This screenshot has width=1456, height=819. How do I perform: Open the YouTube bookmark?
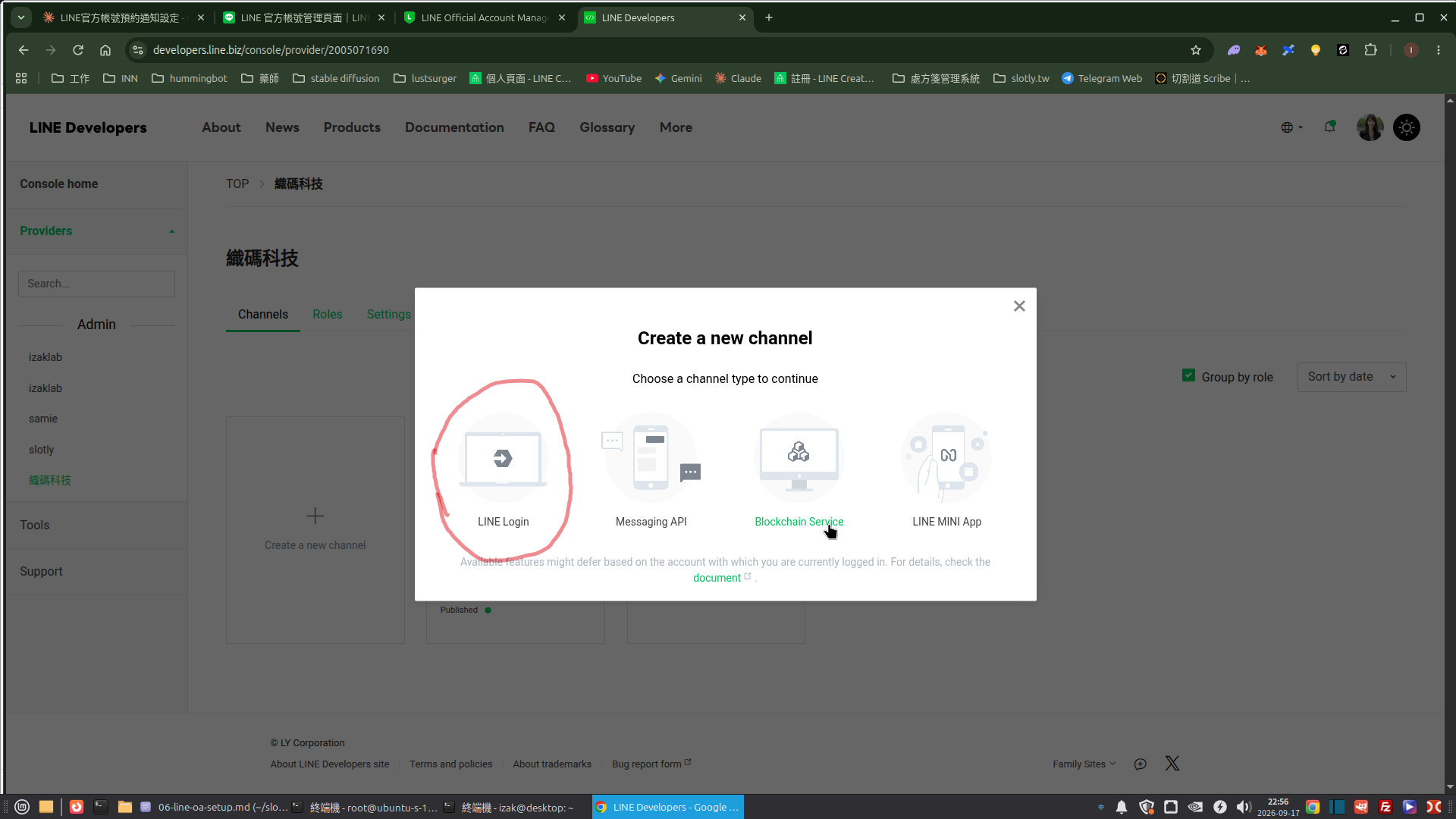(613, 78)
